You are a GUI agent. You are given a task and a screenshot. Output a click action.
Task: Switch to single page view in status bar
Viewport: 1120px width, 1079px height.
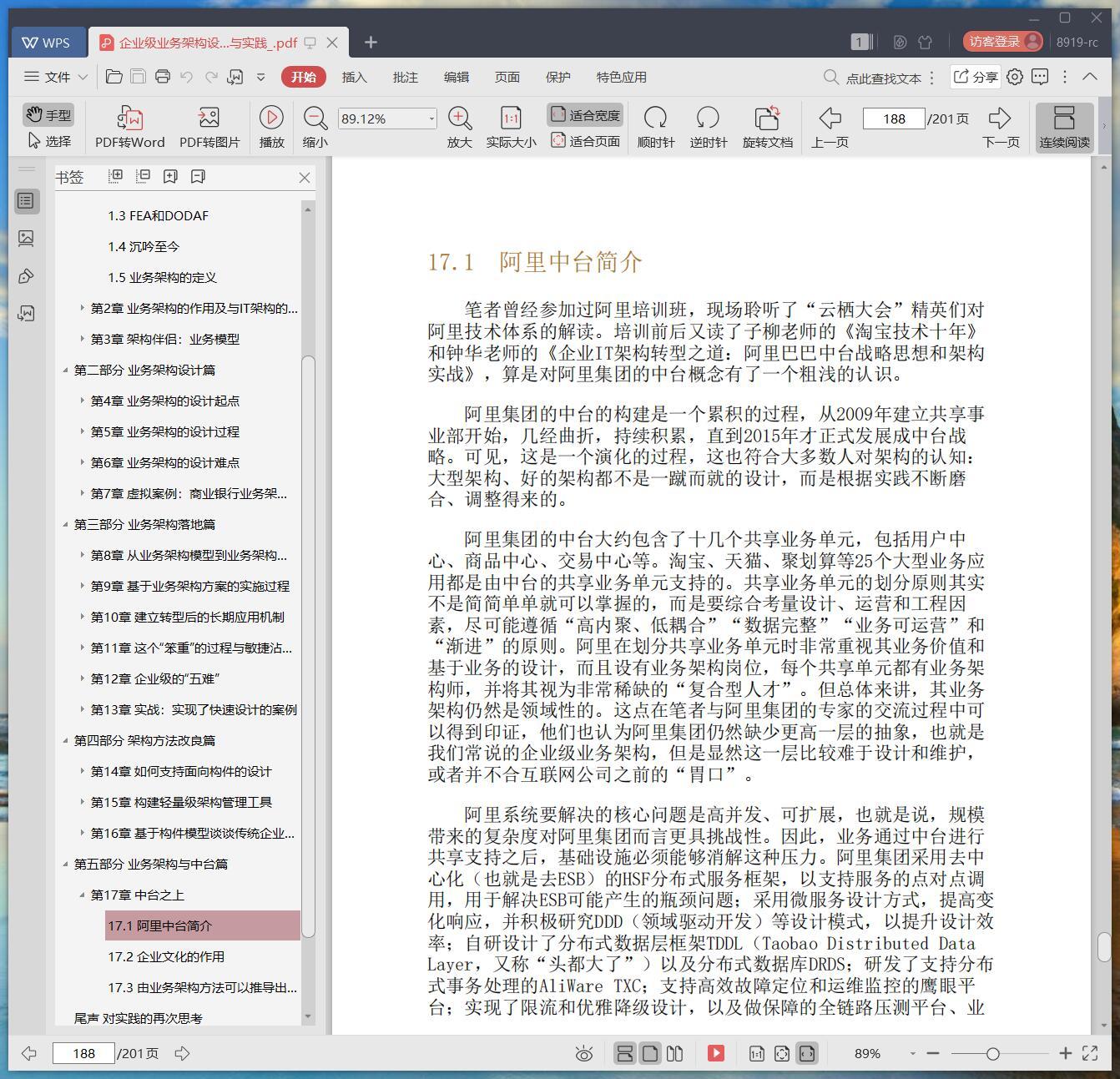tap(649, 1053)
